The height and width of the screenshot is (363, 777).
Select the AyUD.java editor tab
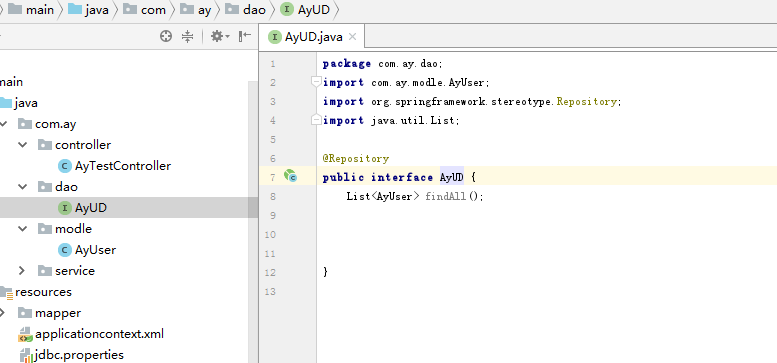click(x=313, y=37)
